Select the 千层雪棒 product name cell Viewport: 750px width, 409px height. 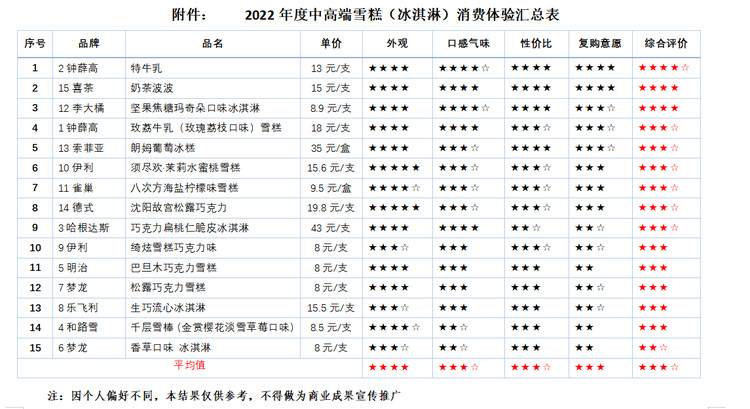pos(212,328)
